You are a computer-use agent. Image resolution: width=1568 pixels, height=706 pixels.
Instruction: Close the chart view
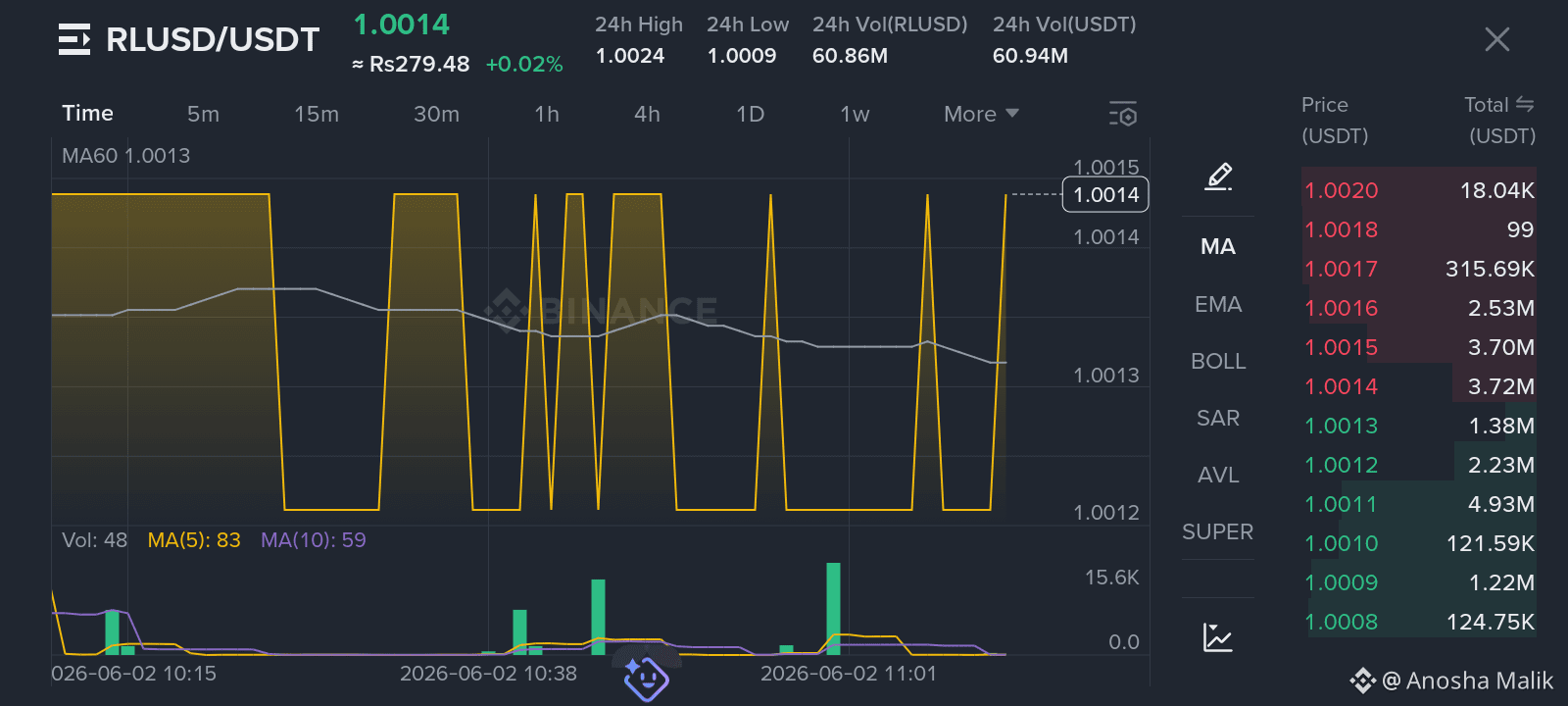tap(1497, 39)
